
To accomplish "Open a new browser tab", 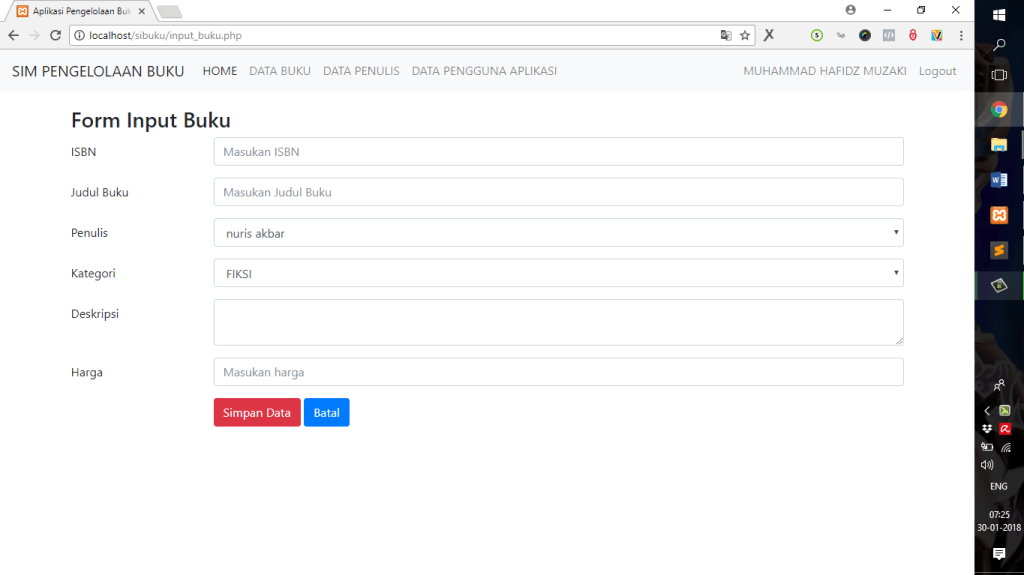I will (169, 11).
